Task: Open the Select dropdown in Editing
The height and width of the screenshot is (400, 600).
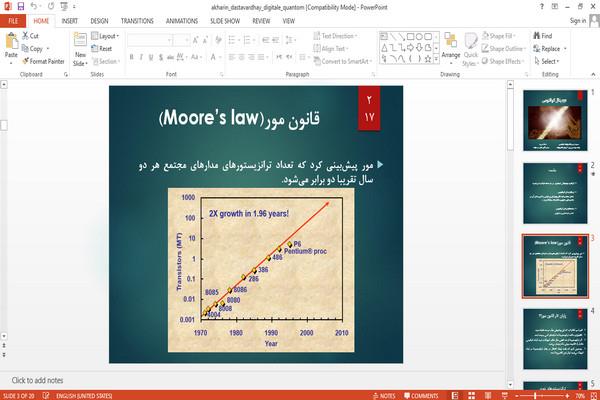Action: point(547,61)
